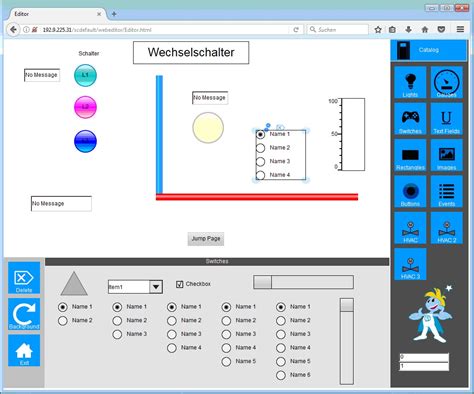The width and height of the screenshot is (474, 394).
Task: Reload the page in address bar
Action: point(296,30)
